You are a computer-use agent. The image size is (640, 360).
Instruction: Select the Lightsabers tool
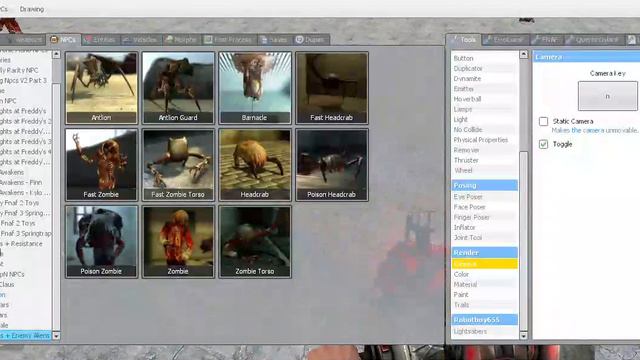484,331
